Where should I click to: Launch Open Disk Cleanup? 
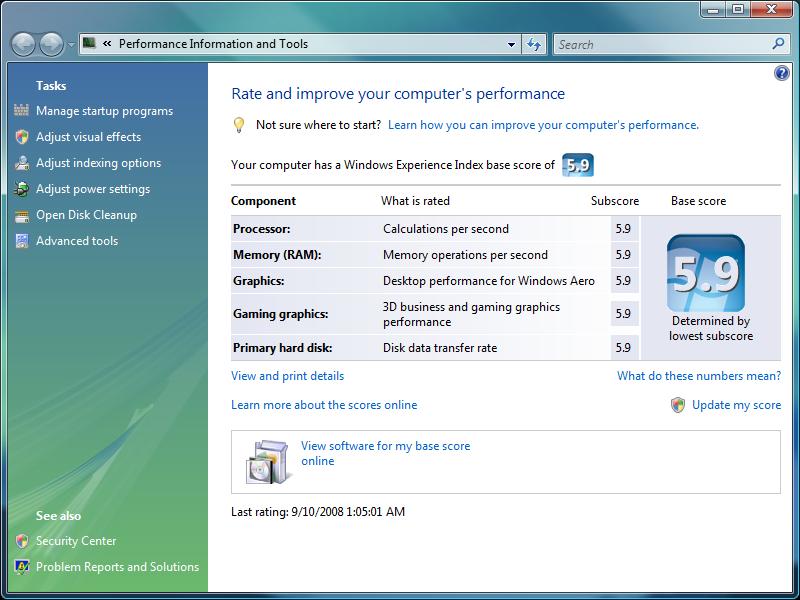(86, 215)
